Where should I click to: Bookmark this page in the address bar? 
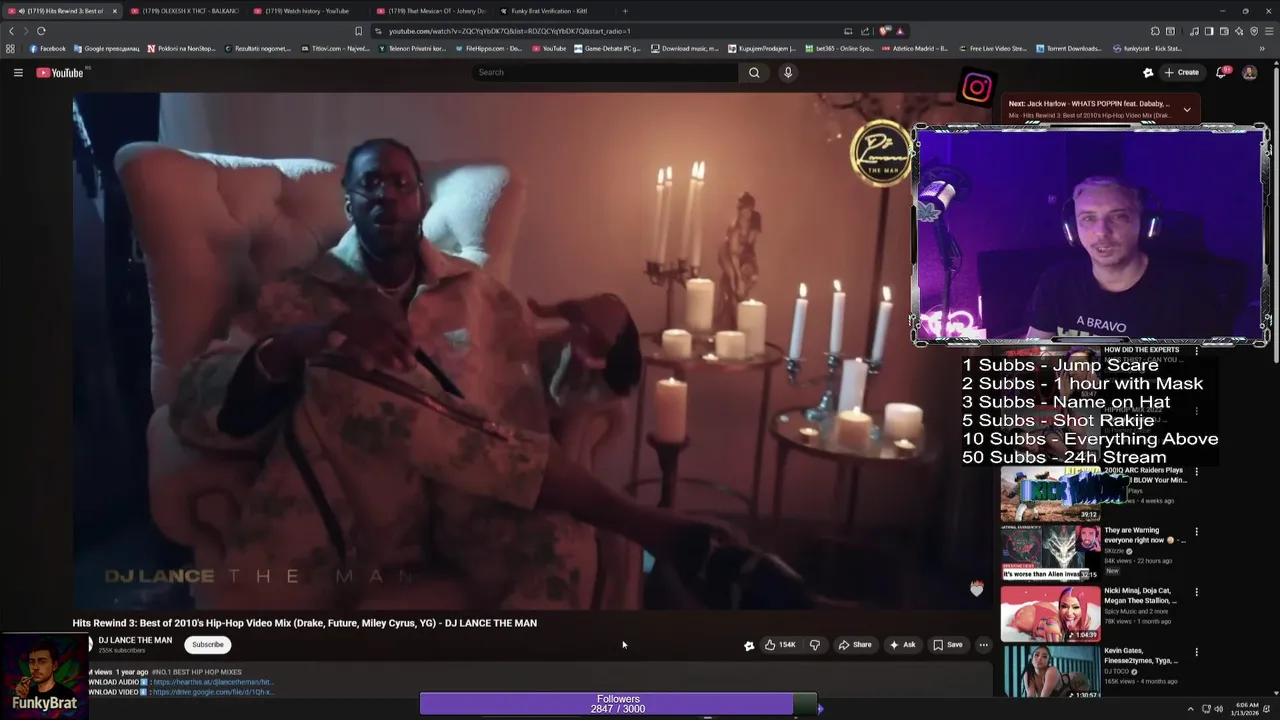[x=358, y=31]
